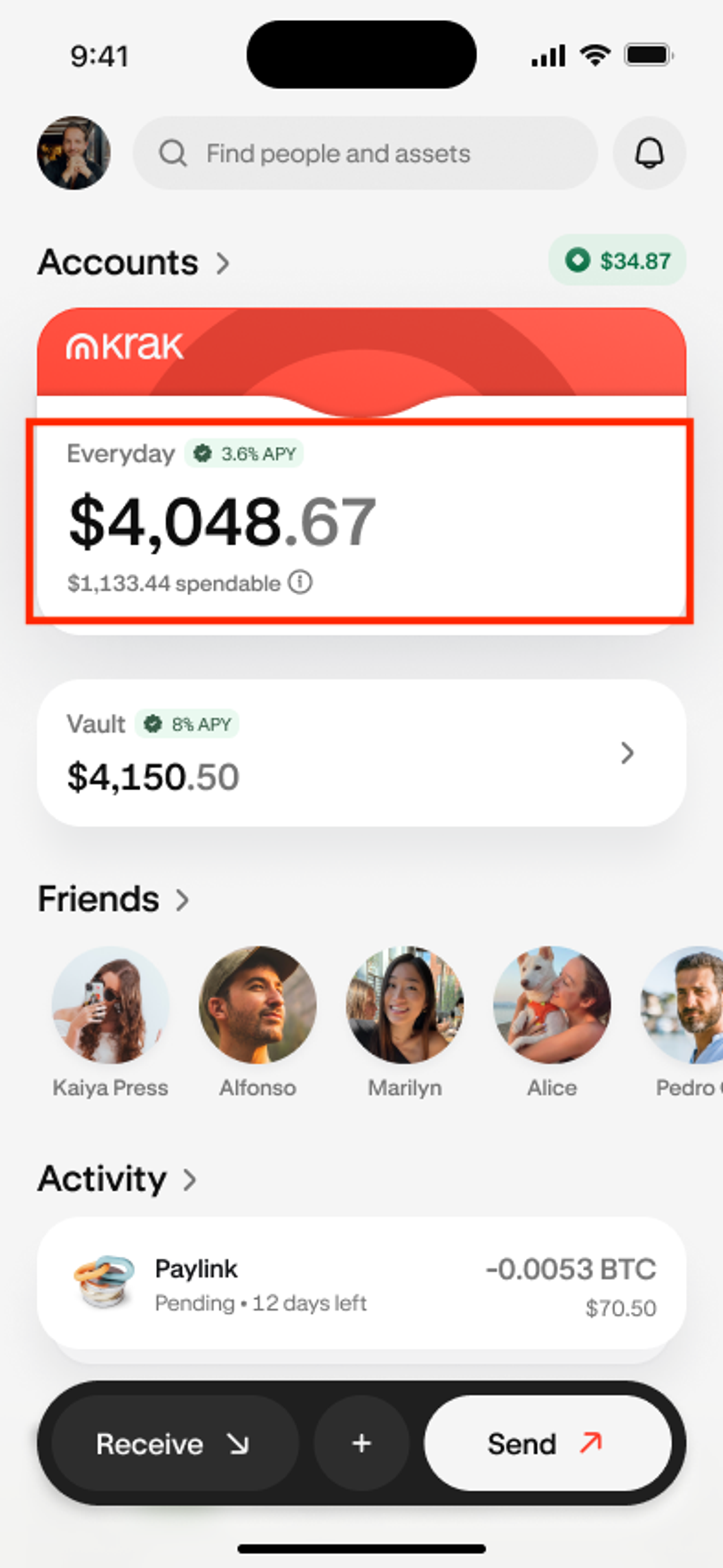Expand the Friends list chevron
723x1568 pixels.
[x=182, y=900]
